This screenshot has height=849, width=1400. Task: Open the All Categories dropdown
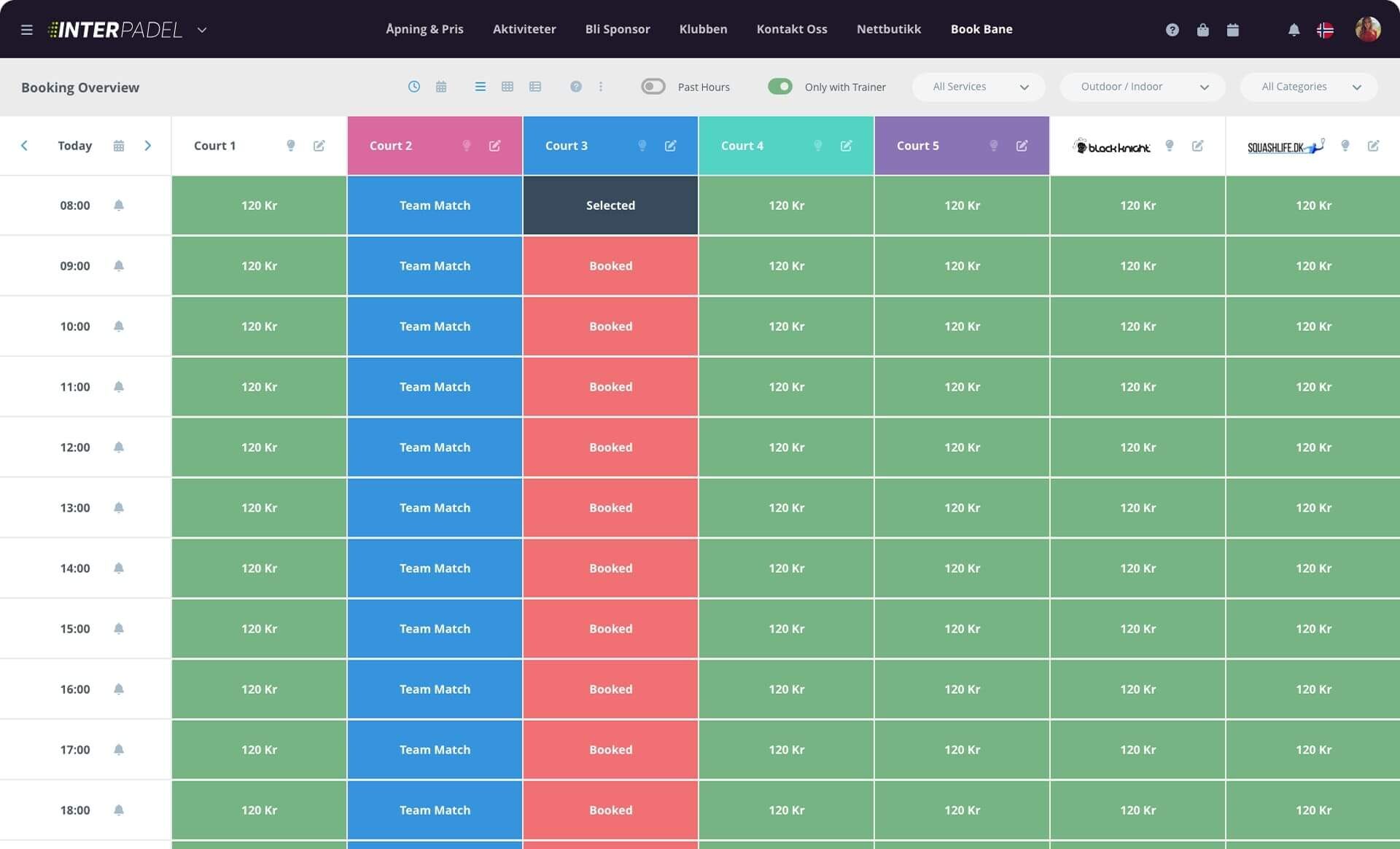coord(1310,87)
